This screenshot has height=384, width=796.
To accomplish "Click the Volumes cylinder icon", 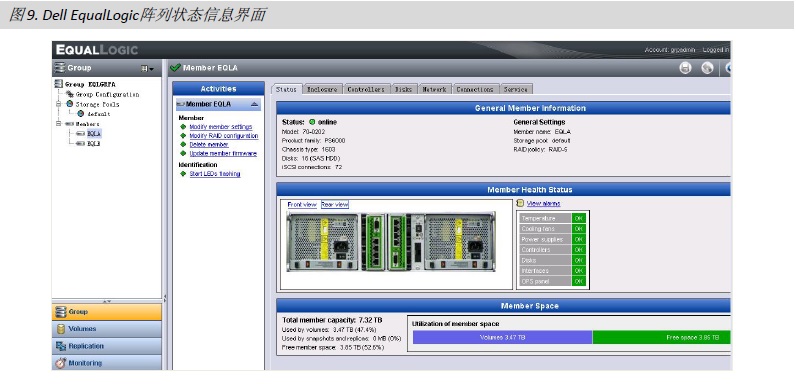I will 61,329.
